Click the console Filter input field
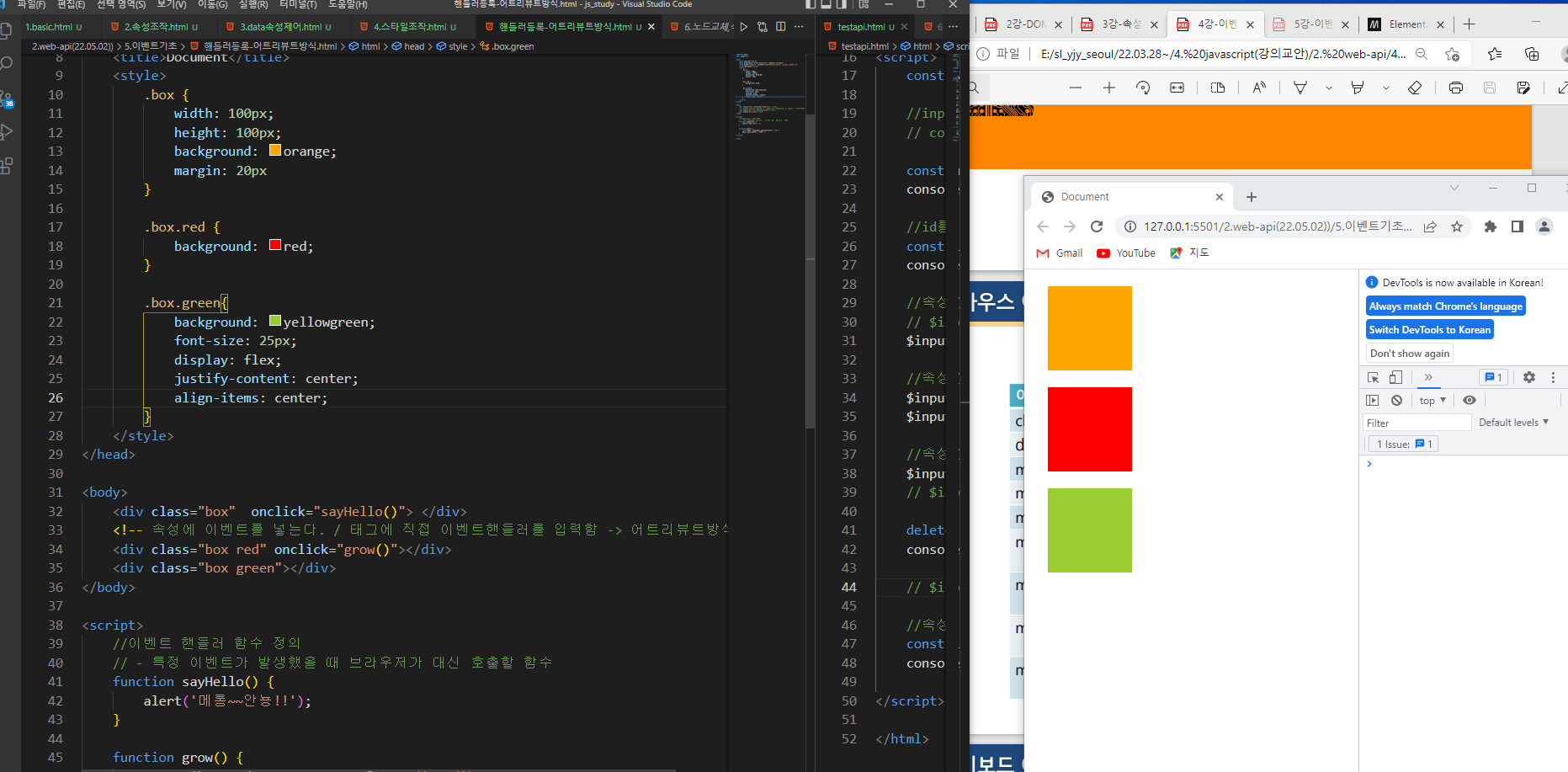This screenshot has width=1568, height=772. pyautogui.click(x=1417, y=423)
